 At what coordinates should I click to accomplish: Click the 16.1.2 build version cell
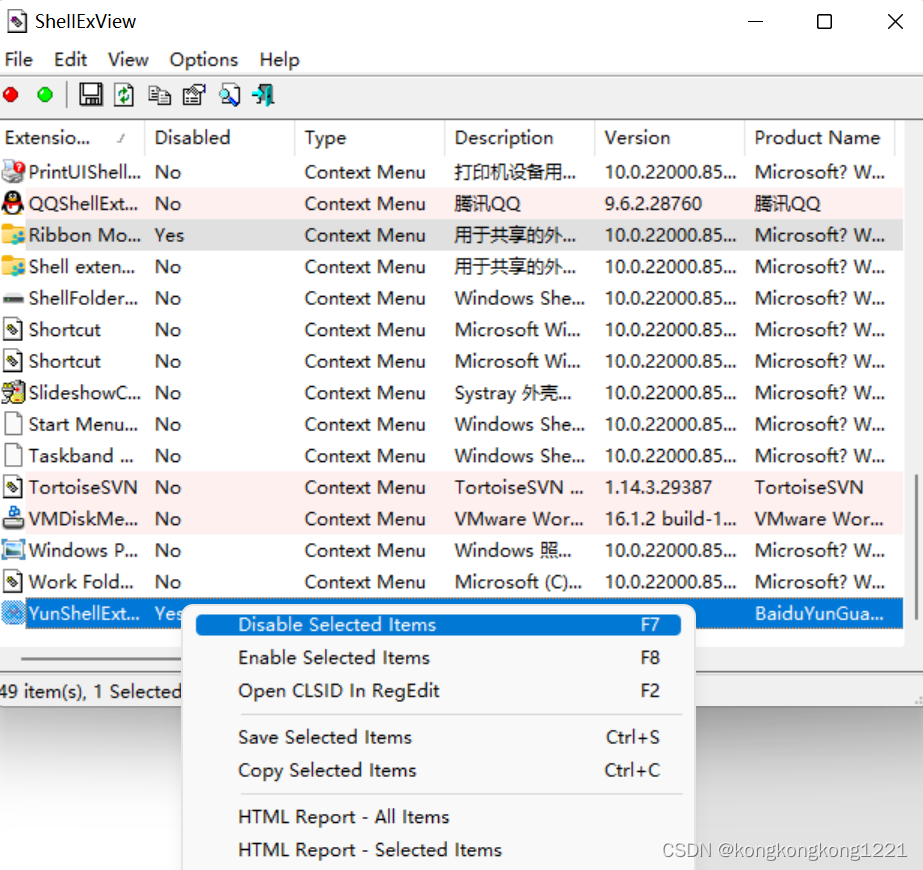(x=670, y=519)
